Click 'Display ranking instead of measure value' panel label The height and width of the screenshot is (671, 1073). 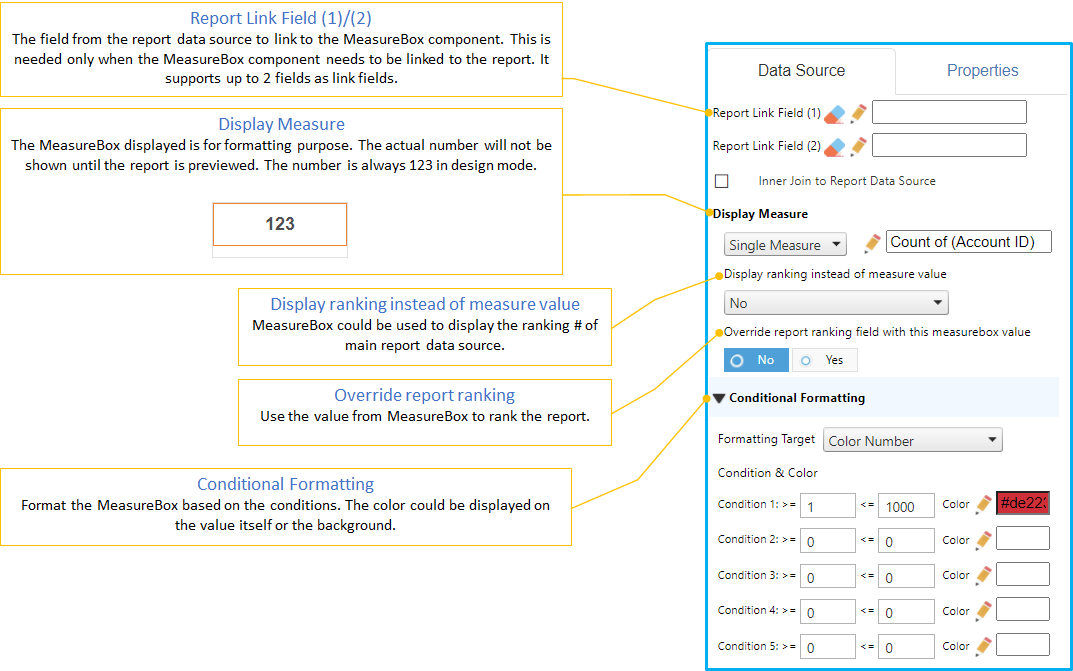coord(835,274)
